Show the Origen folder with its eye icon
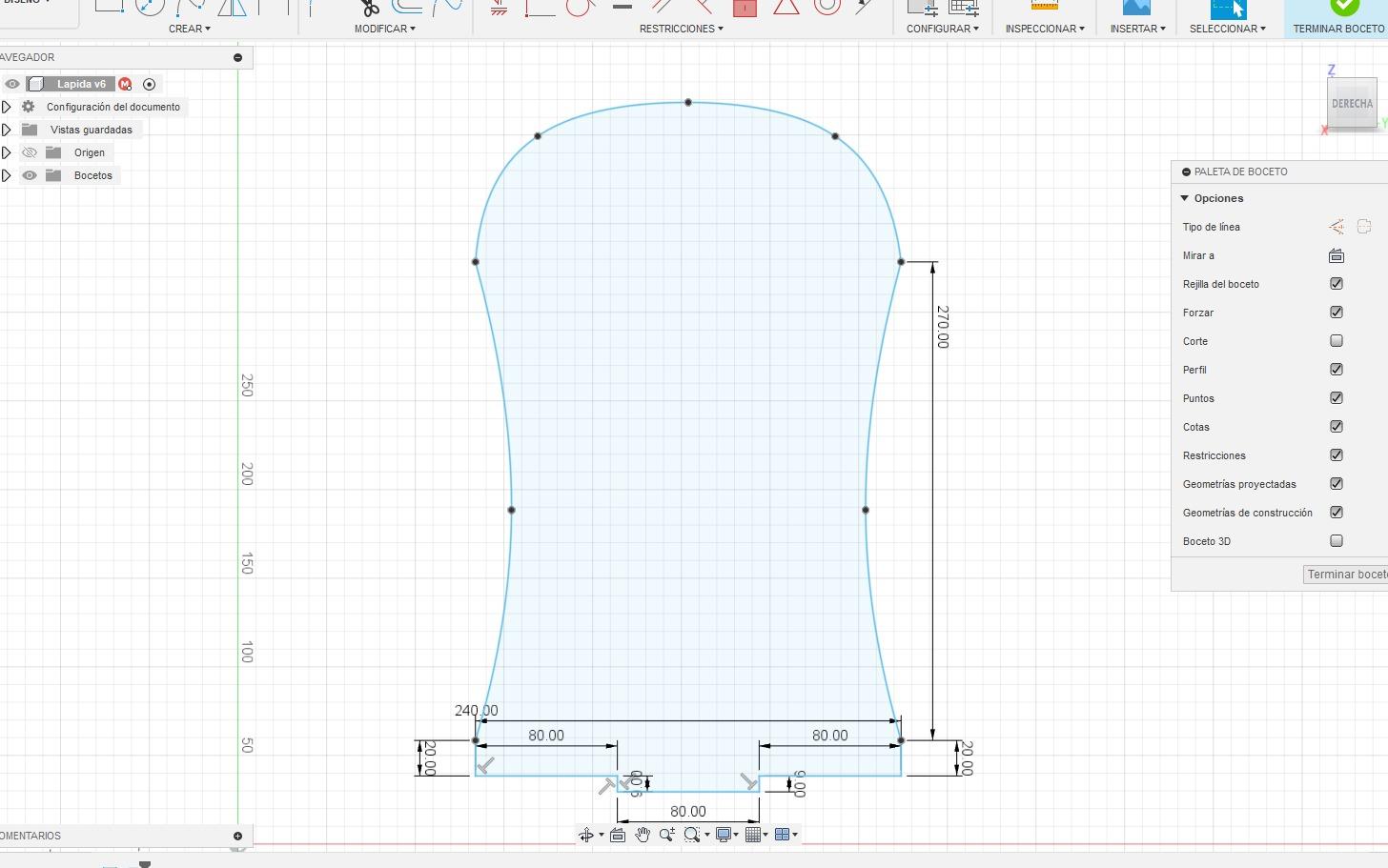 (x=30, y=152)
